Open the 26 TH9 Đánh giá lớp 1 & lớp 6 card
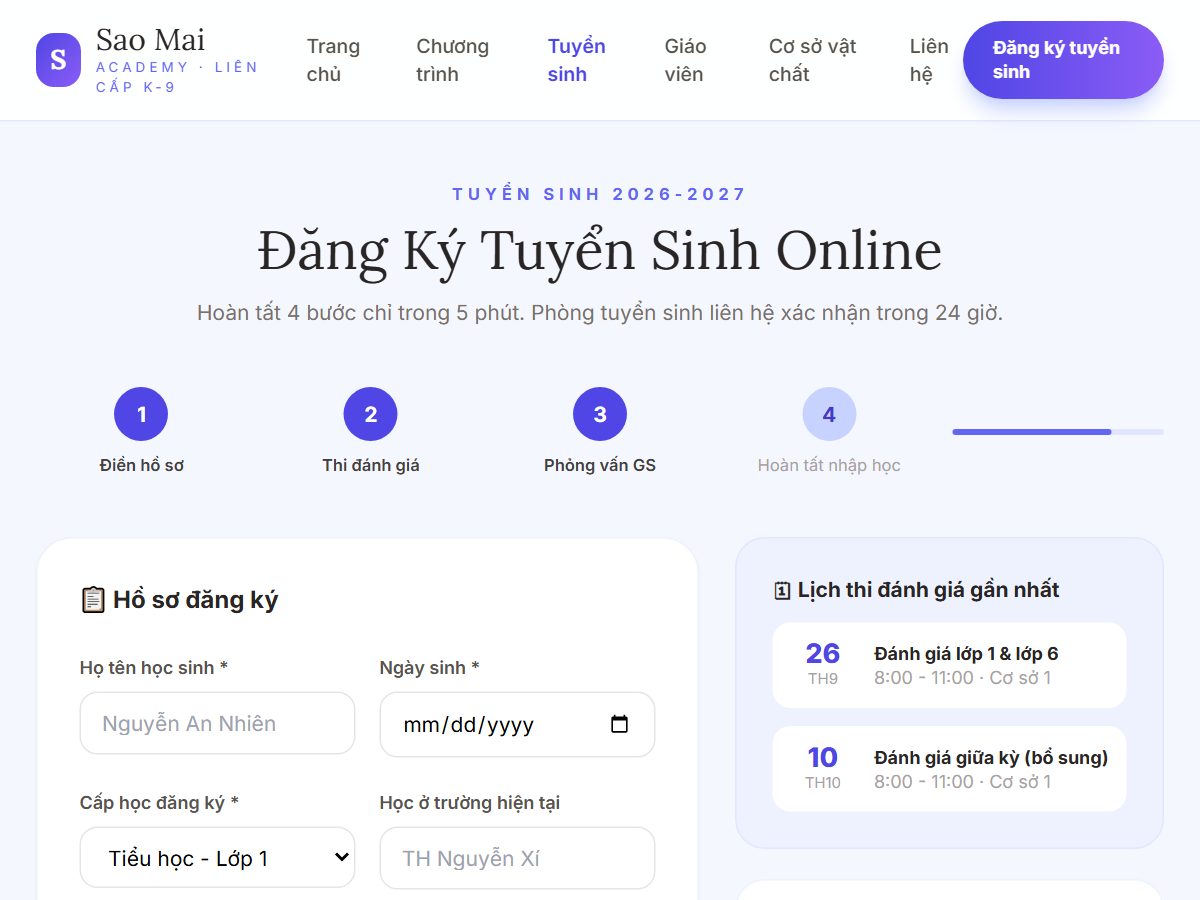Image resolution: width=1200 pixels, height=900 pixels. 949,665
